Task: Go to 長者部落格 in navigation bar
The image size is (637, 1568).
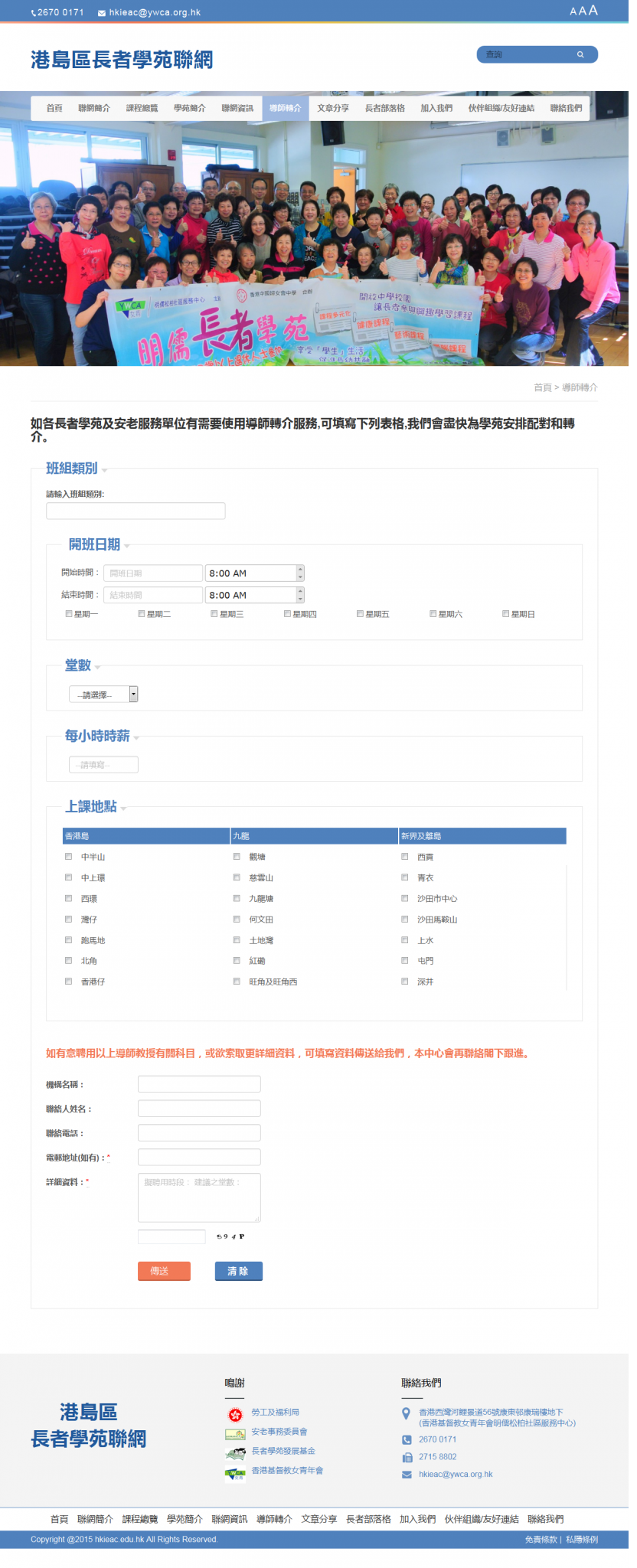Action: pos(384,108)
